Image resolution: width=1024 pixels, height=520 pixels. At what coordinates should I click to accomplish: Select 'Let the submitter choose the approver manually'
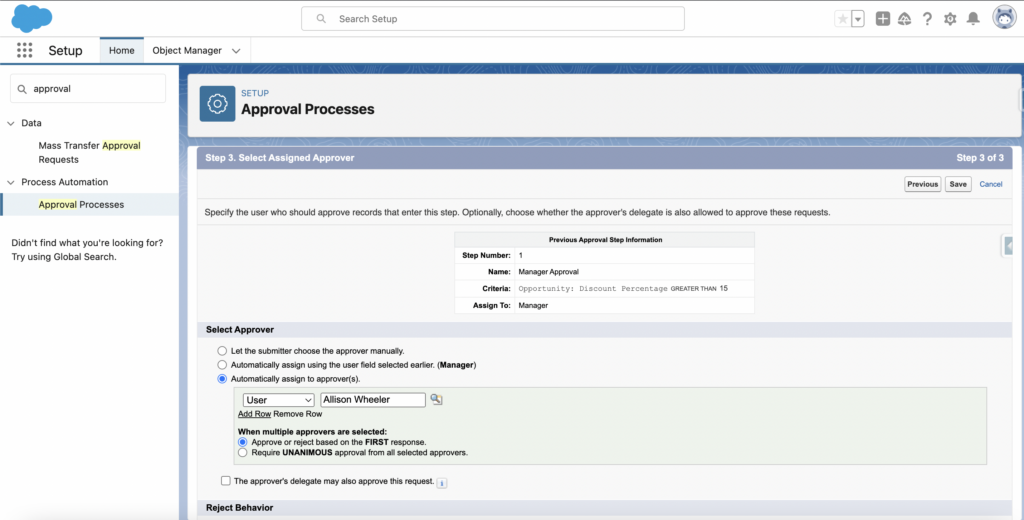222,351
